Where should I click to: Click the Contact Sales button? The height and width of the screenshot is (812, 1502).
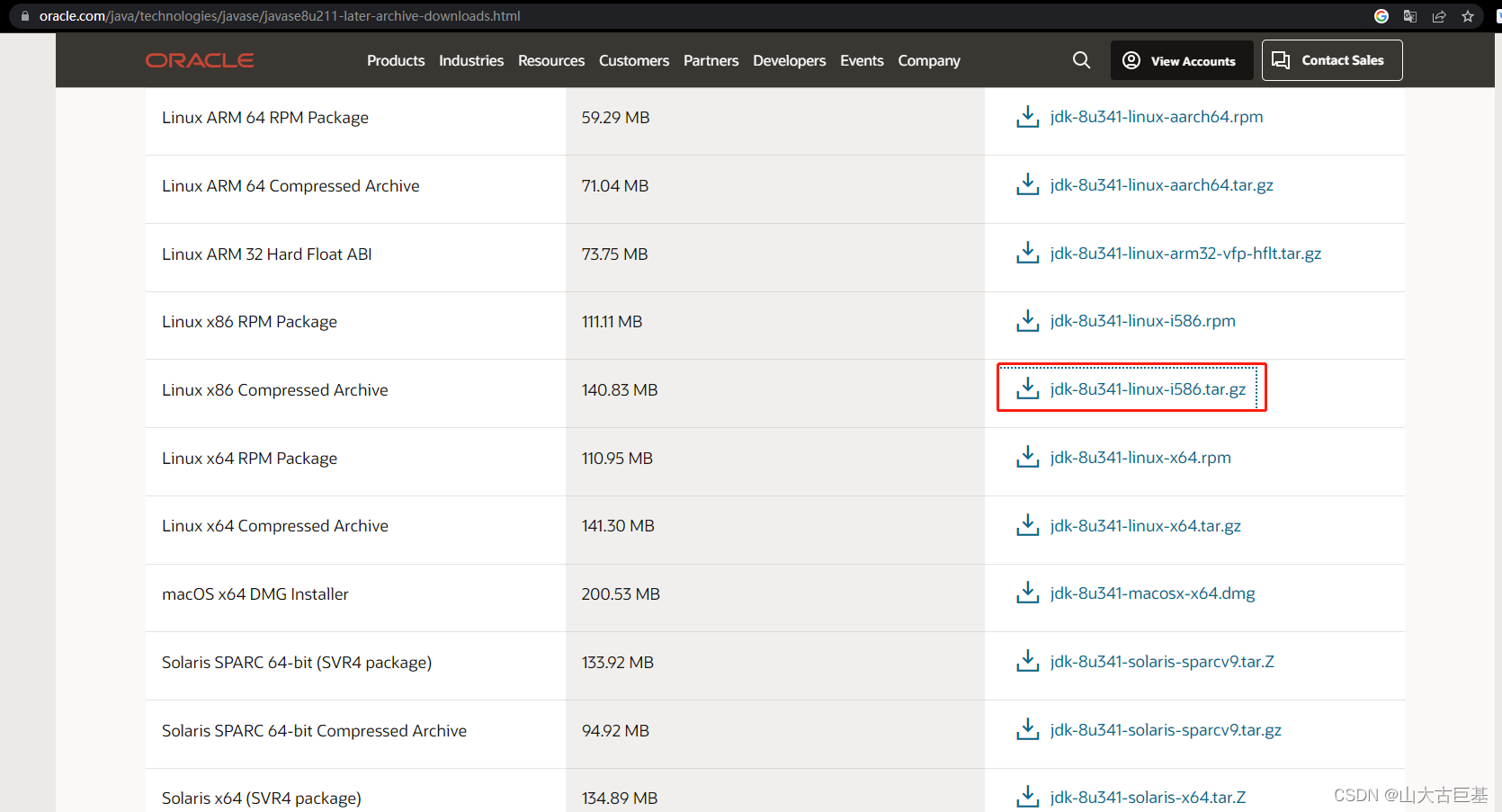point(1332,60)
